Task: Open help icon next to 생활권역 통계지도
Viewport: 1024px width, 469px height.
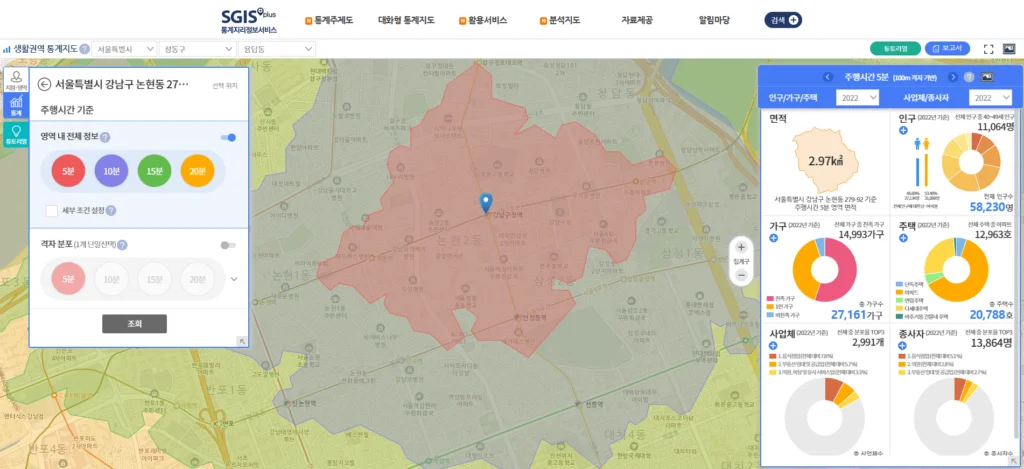Action: pos(85,49)
